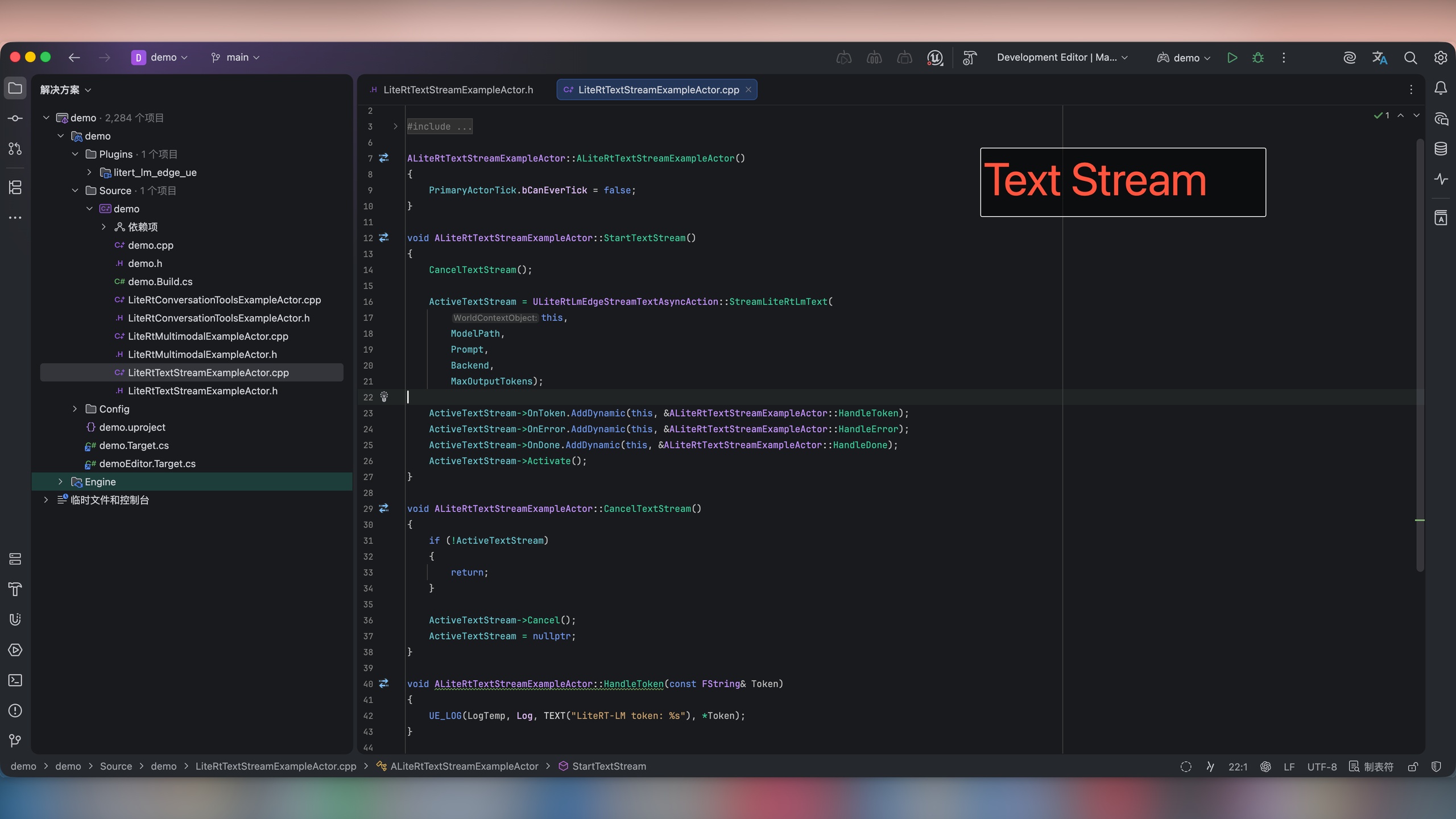Expand the Engine node

pos(60,482)
